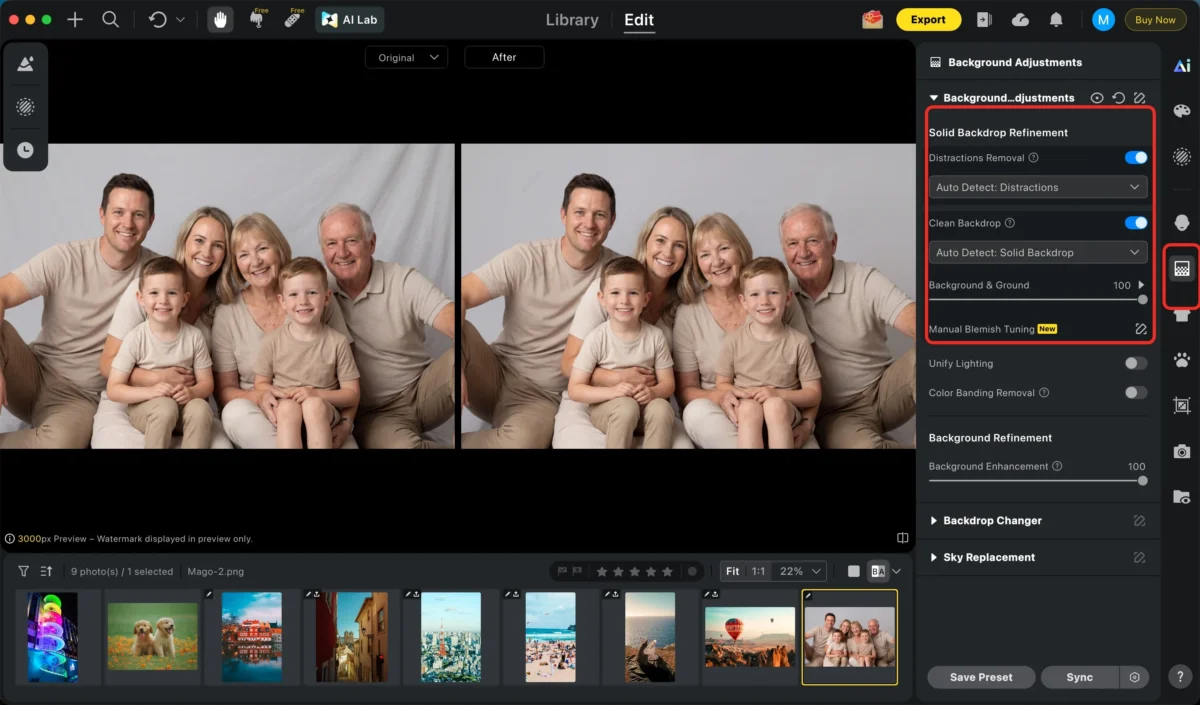Switch to the Library tab
1200x705 pixels.
[571, 19]
